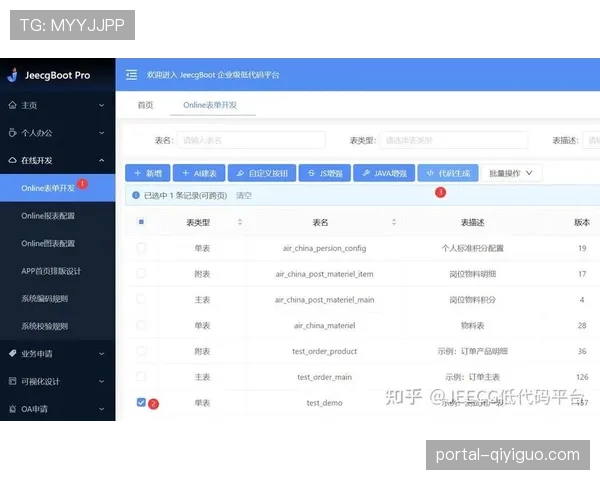600x480 pixels.
Task: Click the 自定义按钮 button
Action: [262, 173]
